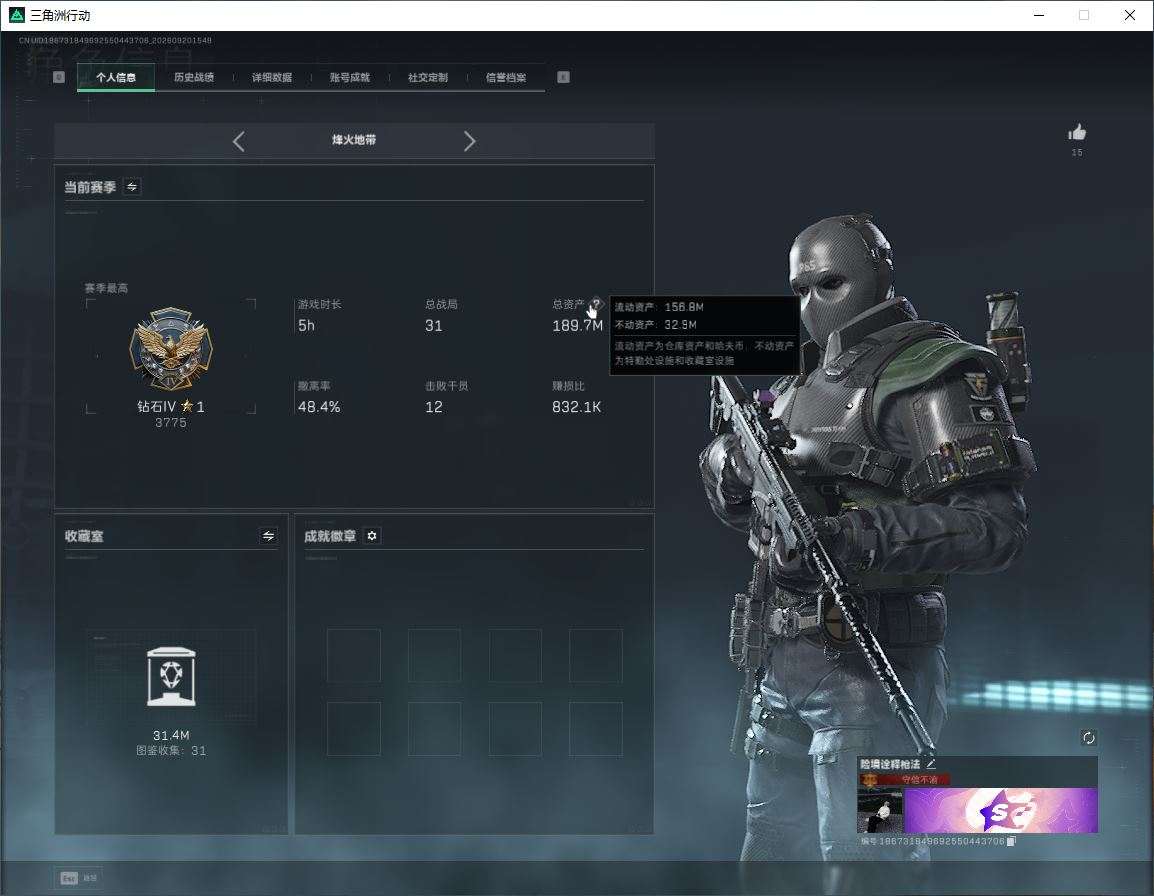
Task: Click the refresh icon above the player card
Action: (1088, 738)
